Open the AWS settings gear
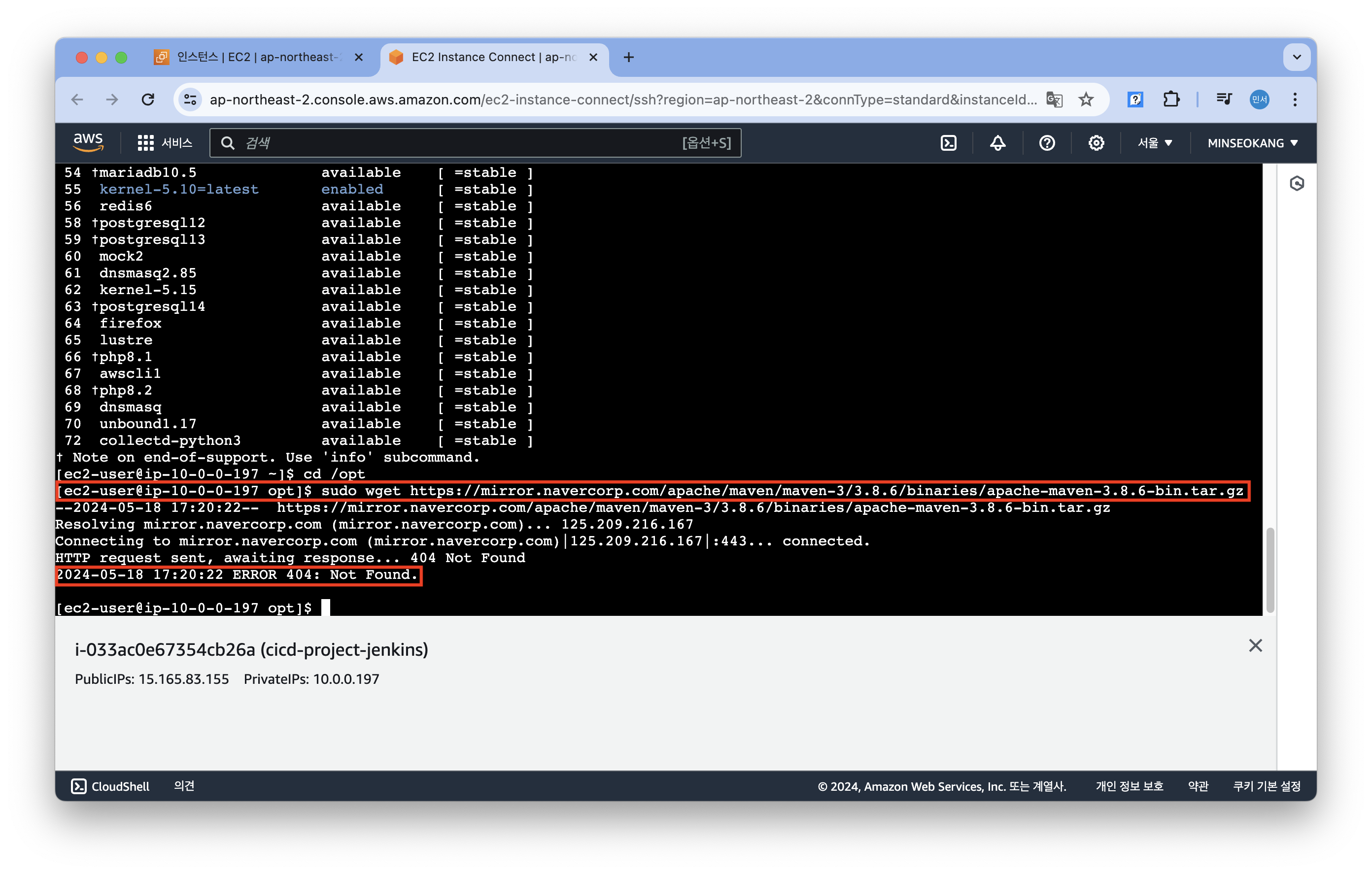Image resolution: width=1372 pixels, height=874 pixels. coord(1096,143)
